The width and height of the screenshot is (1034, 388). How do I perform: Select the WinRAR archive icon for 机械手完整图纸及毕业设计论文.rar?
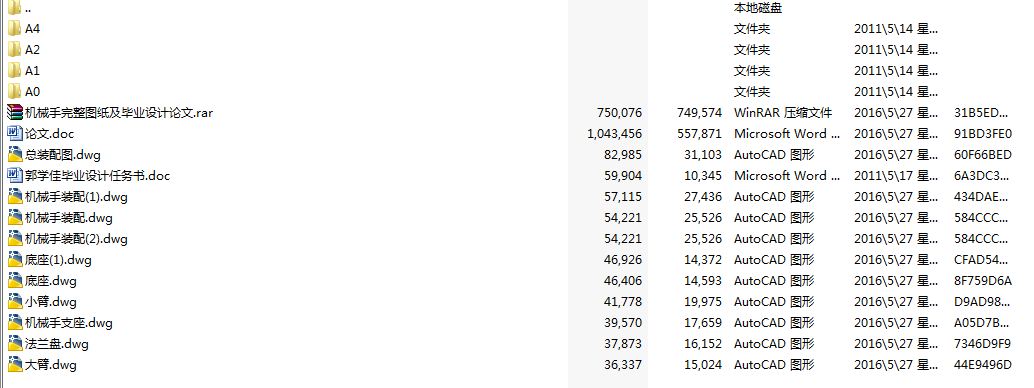point(15,112)
